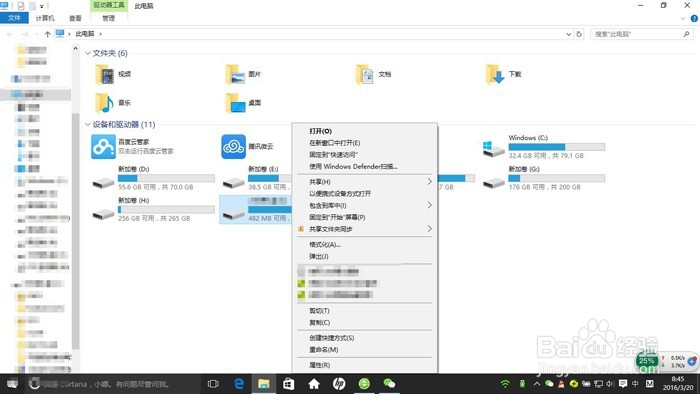This screenshot has height=394, width=700.
Task: Open the 文件 ribbon tab
Action: [14, 18]
